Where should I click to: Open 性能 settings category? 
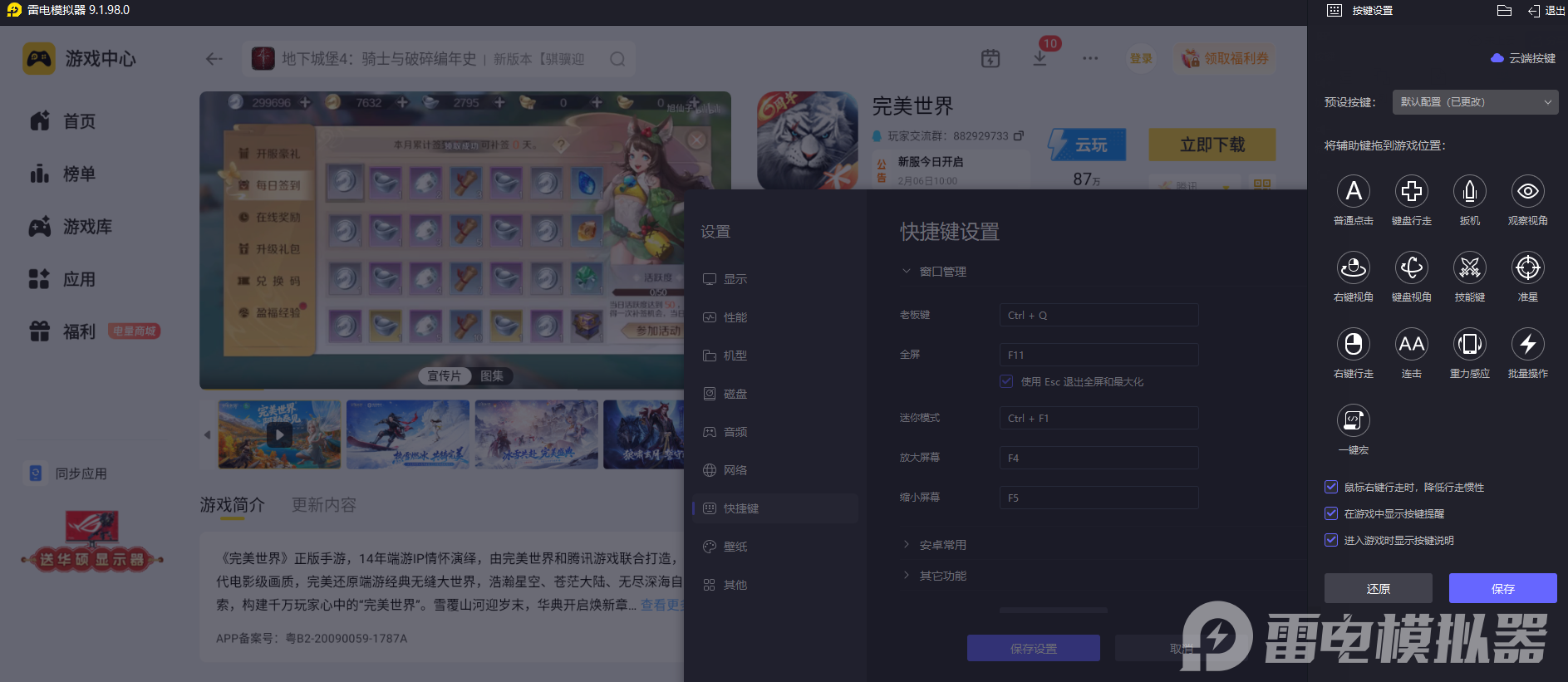(x=774, y=317)
